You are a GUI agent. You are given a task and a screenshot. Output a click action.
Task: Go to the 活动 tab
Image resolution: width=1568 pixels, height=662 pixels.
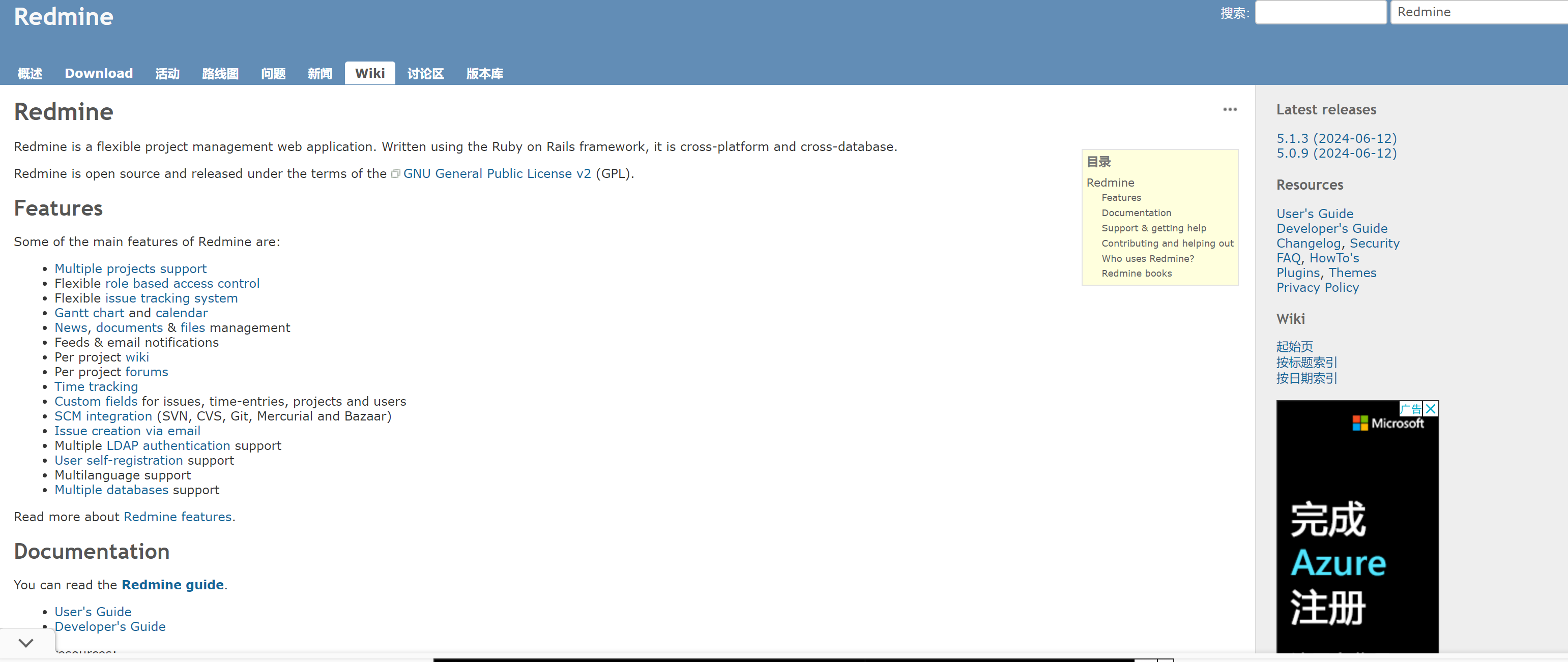[x=167, y=74]
